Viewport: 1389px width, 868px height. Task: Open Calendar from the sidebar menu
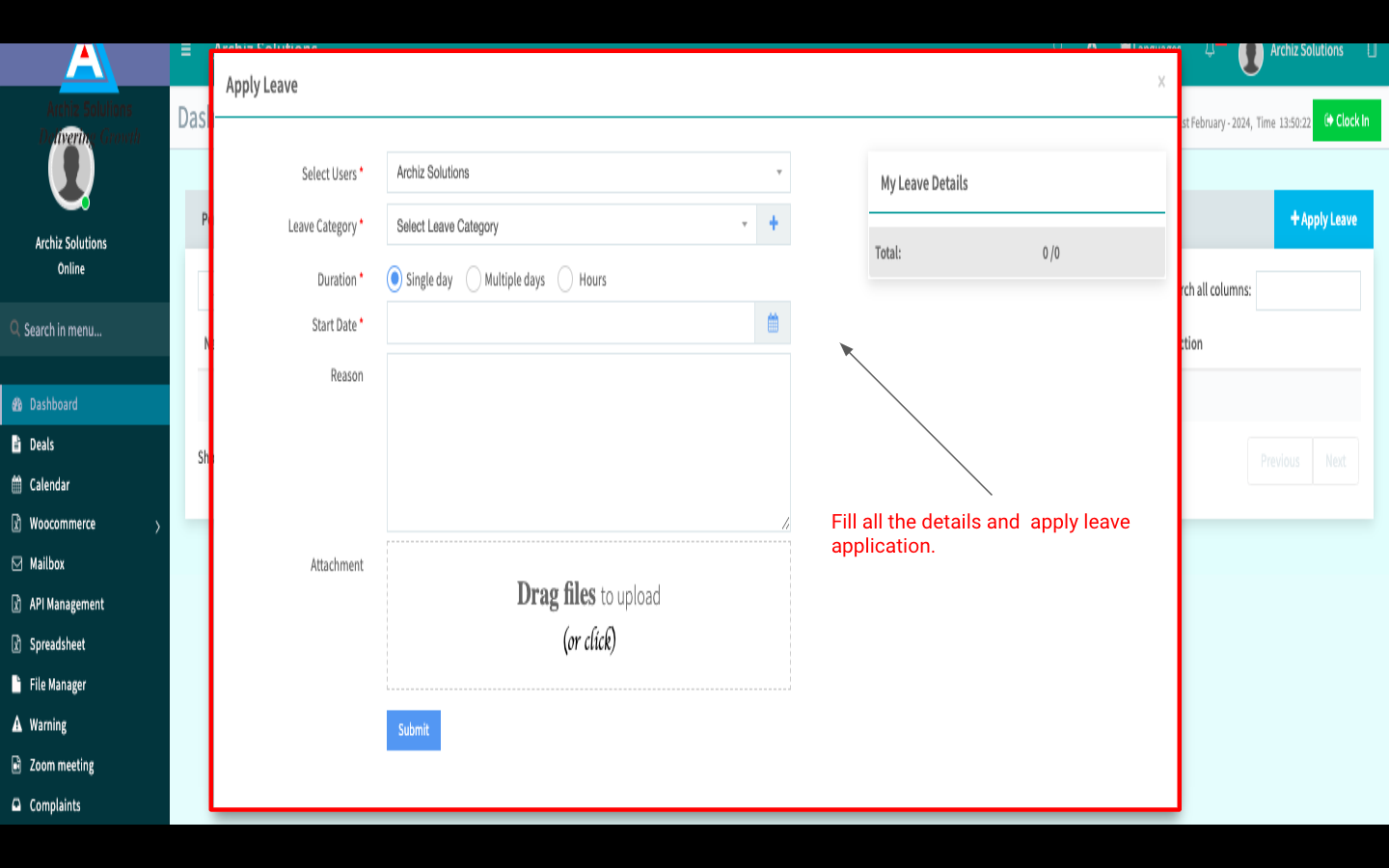49,485
